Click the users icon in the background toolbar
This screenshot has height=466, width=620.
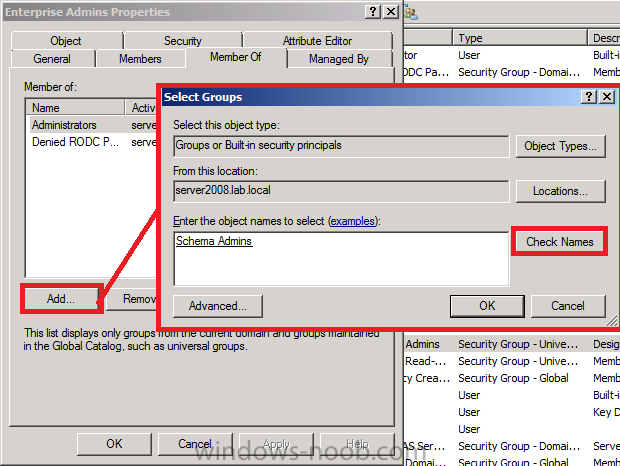point(412,13)
